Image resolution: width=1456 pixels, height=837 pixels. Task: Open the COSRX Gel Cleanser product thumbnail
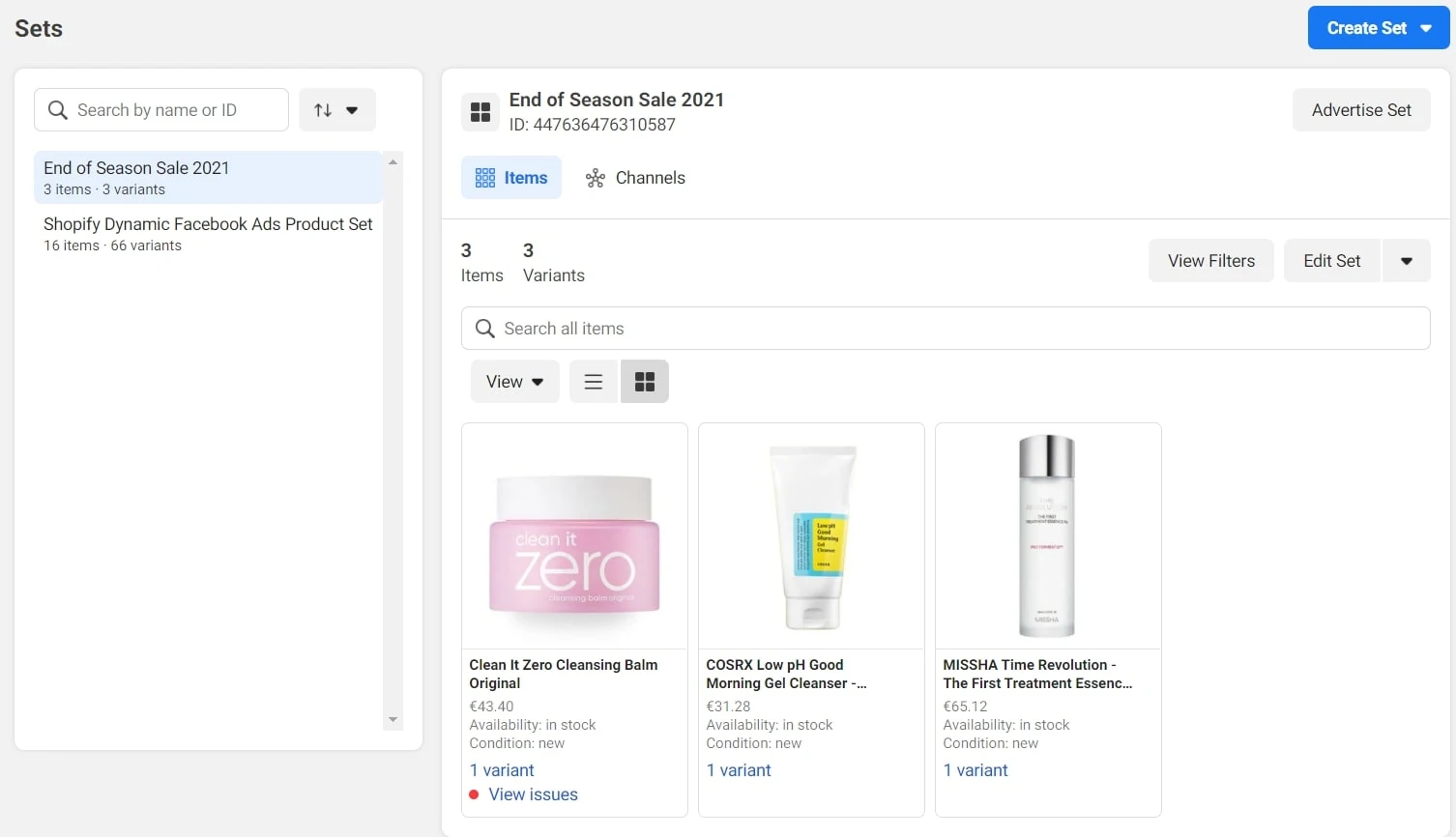coord(811,536)
